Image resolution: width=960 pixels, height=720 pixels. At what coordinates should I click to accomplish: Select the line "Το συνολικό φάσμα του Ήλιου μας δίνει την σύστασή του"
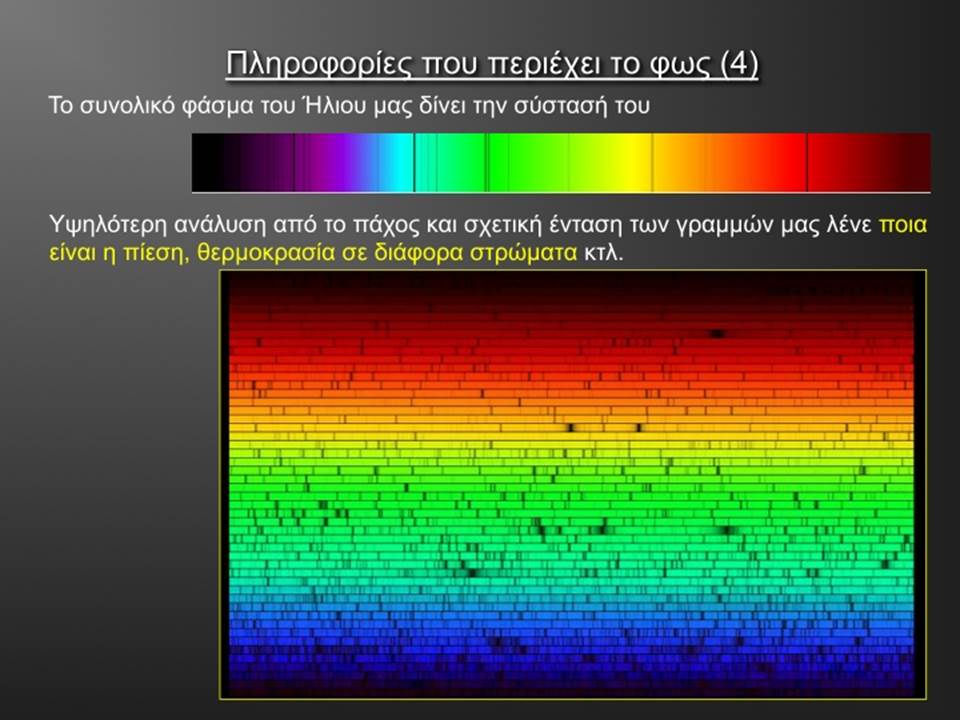(349, 106)
